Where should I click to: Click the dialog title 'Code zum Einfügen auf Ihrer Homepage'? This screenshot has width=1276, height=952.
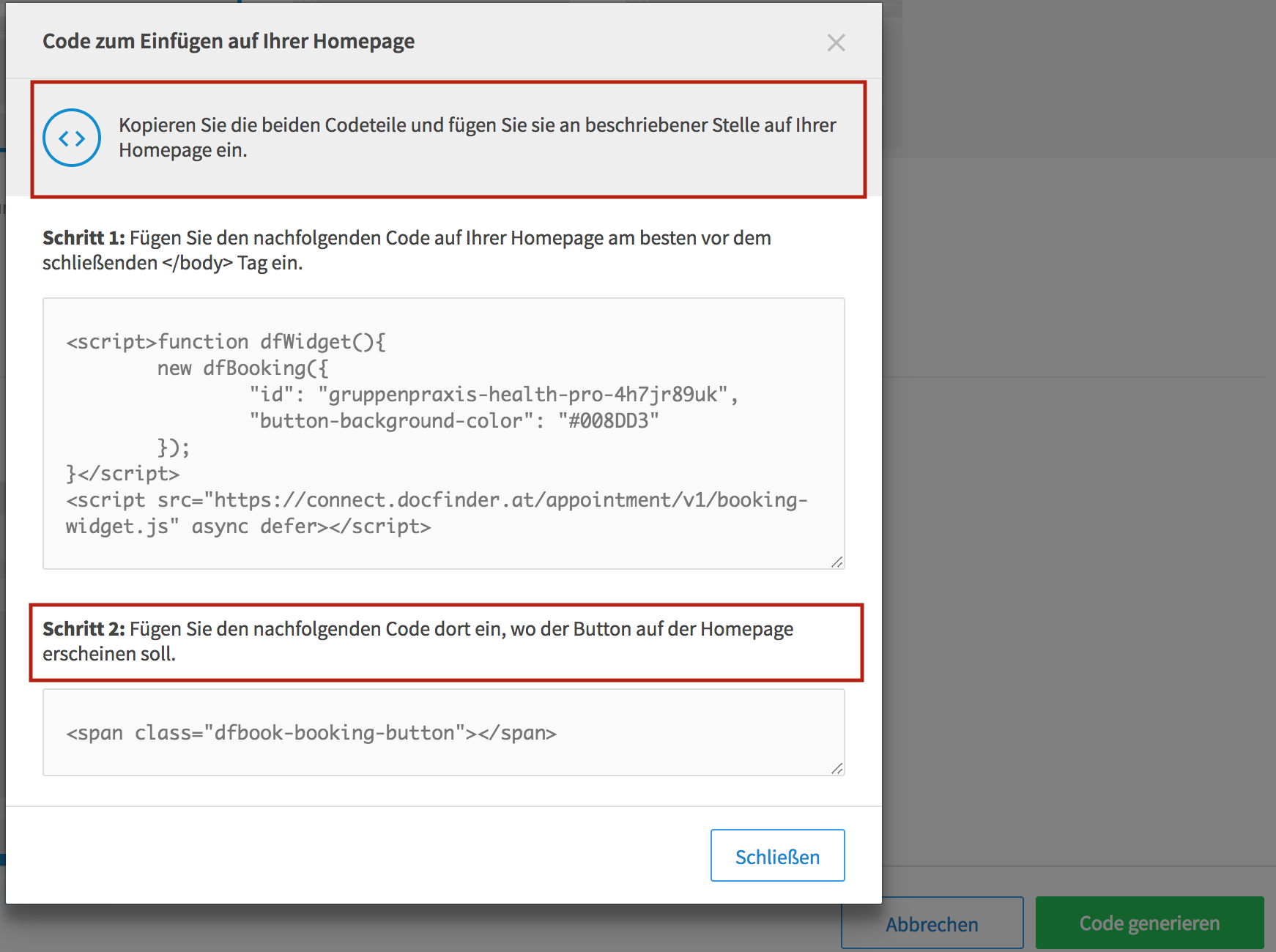[x=229, y=41]
